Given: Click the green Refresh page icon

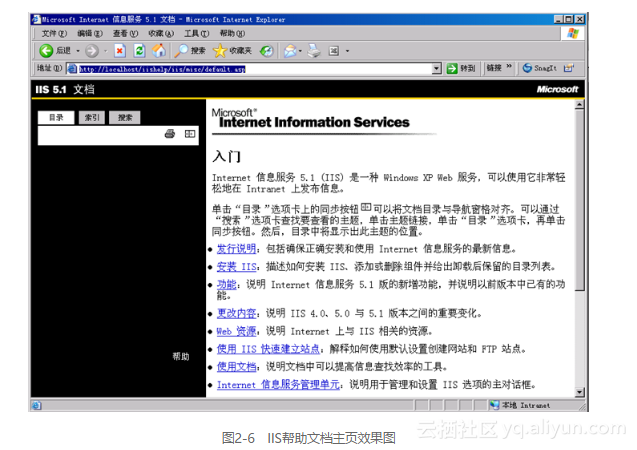Looking at the screenshot, I should [x=139, y=51].
